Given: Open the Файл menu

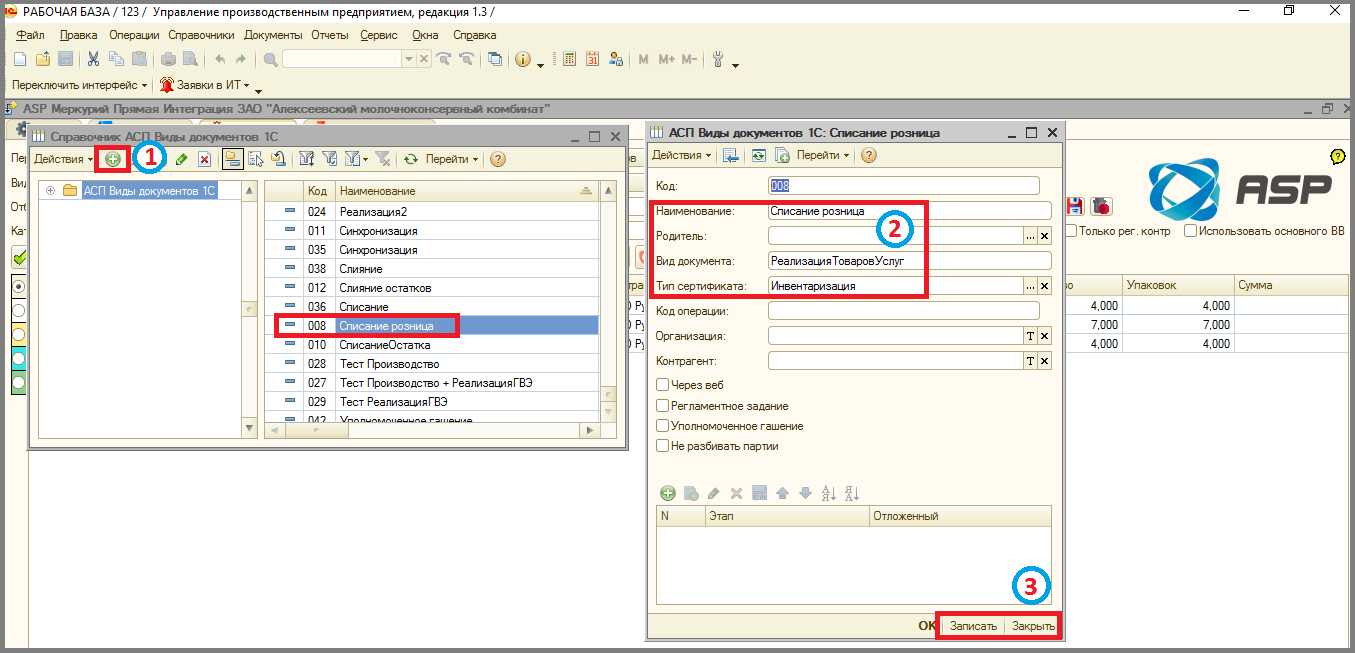Looking at the screenshot, I should pos(30,35).
